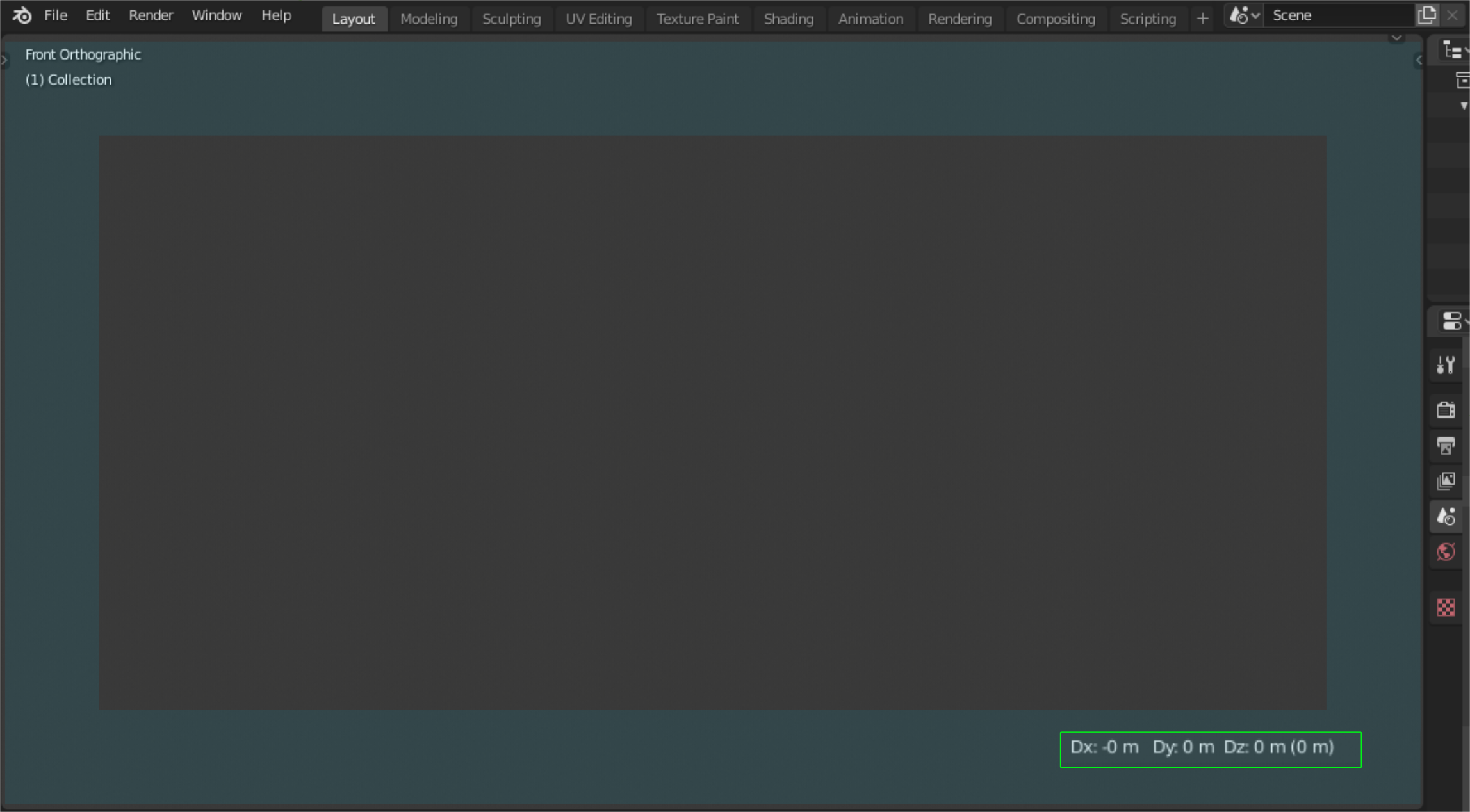Switch to the Texture Paint workspace tab
This screenshot has width=1470, height=812.
[x=698, y=19]
